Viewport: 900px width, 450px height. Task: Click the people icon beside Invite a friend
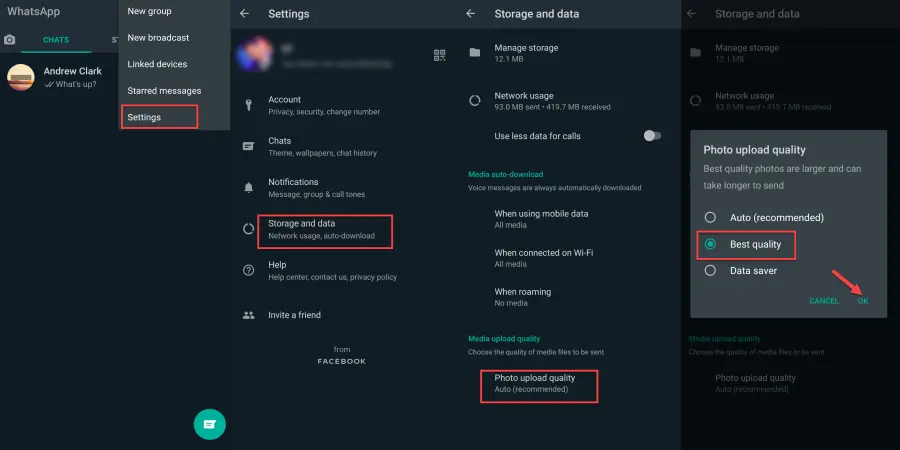(x=249, y=315)
